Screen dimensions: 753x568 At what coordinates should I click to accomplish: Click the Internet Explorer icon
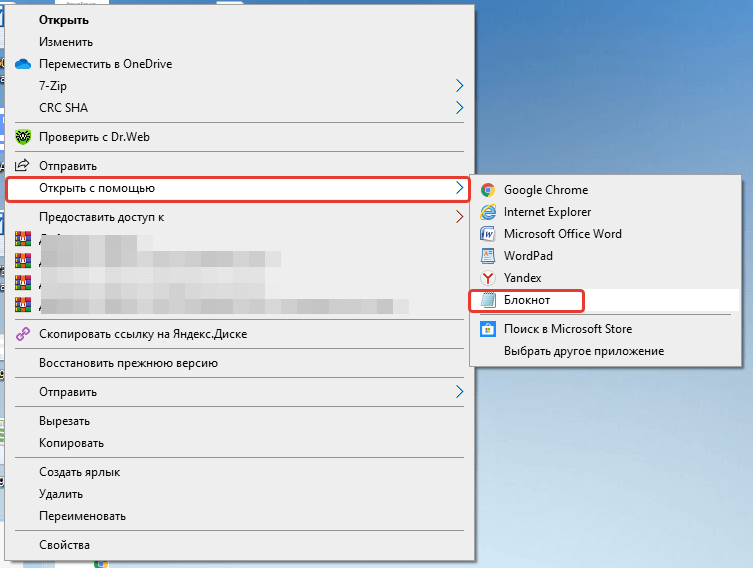point(488,212)
